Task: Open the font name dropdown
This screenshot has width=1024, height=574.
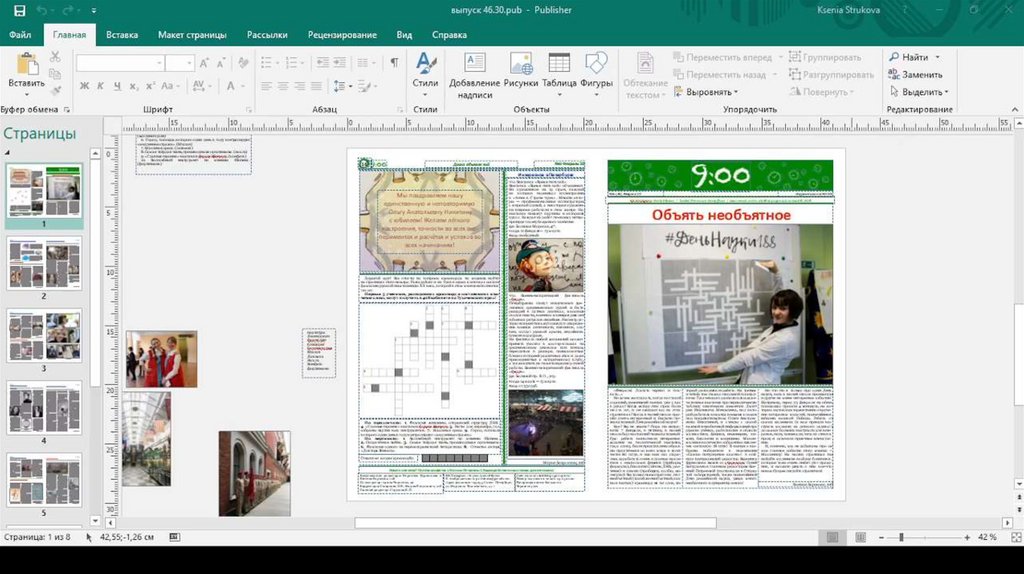Action: (158, 63)
